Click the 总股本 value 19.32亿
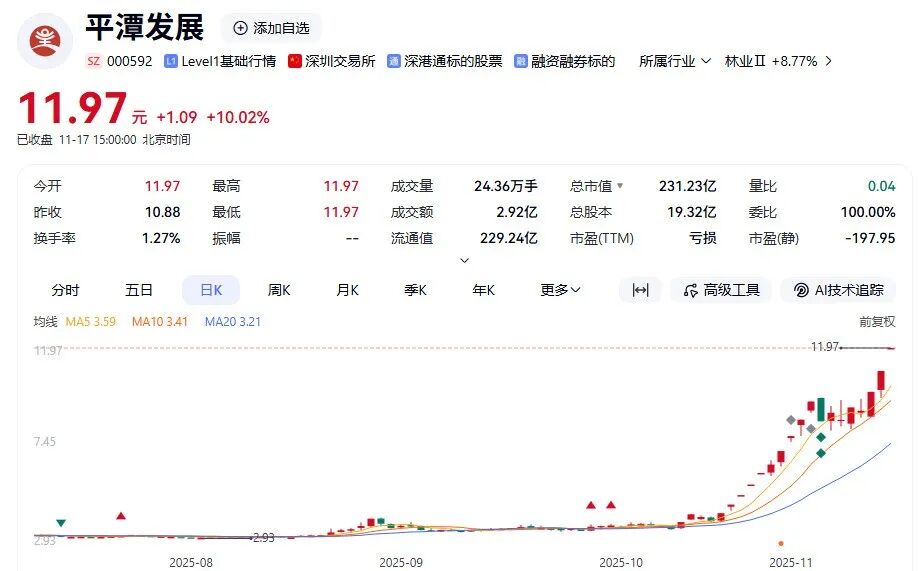Screen dimensions: 918x571 click(691, 212)
